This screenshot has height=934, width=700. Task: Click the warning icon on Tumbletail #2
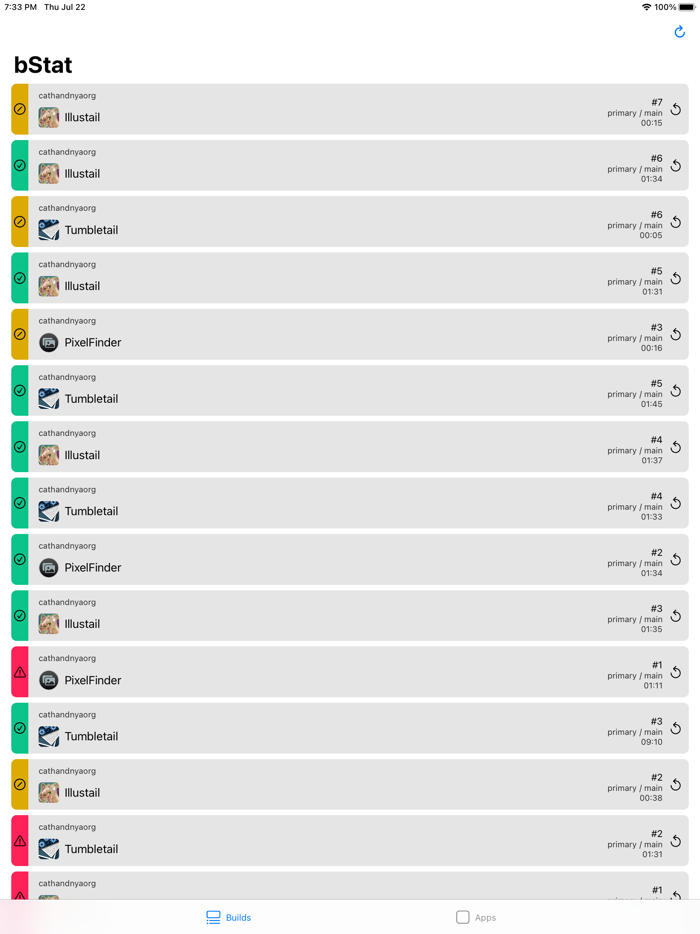(x=20, y=841)
